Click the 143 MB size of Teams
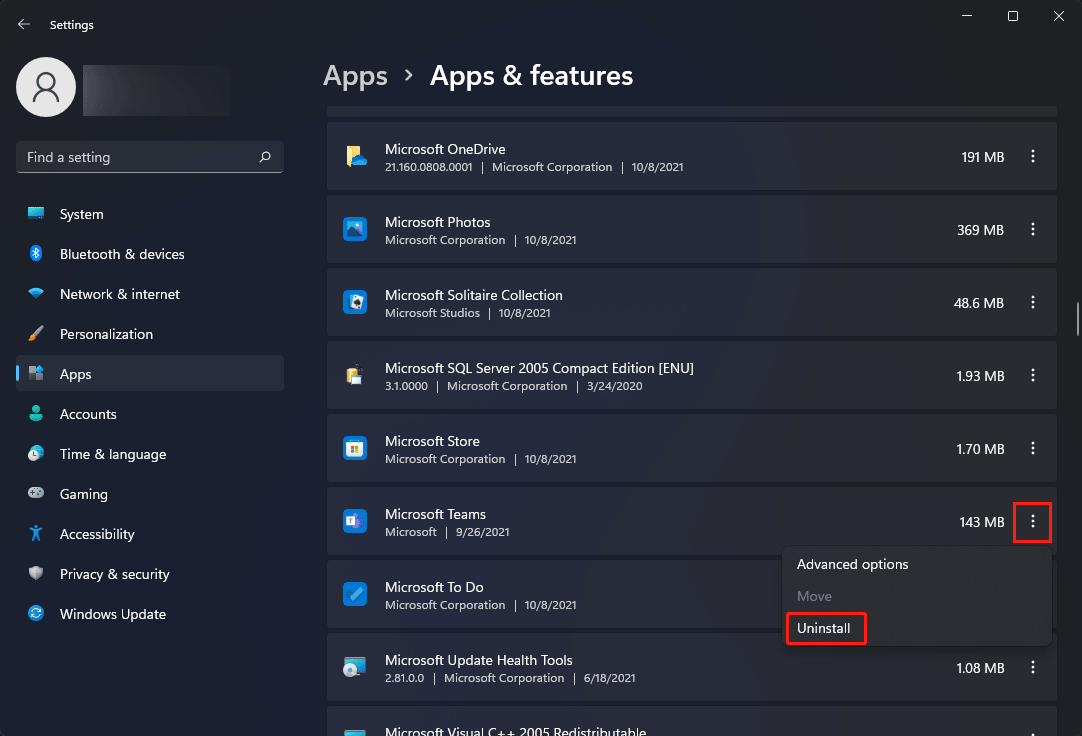The image size is (1082, 736). [981, 522]
